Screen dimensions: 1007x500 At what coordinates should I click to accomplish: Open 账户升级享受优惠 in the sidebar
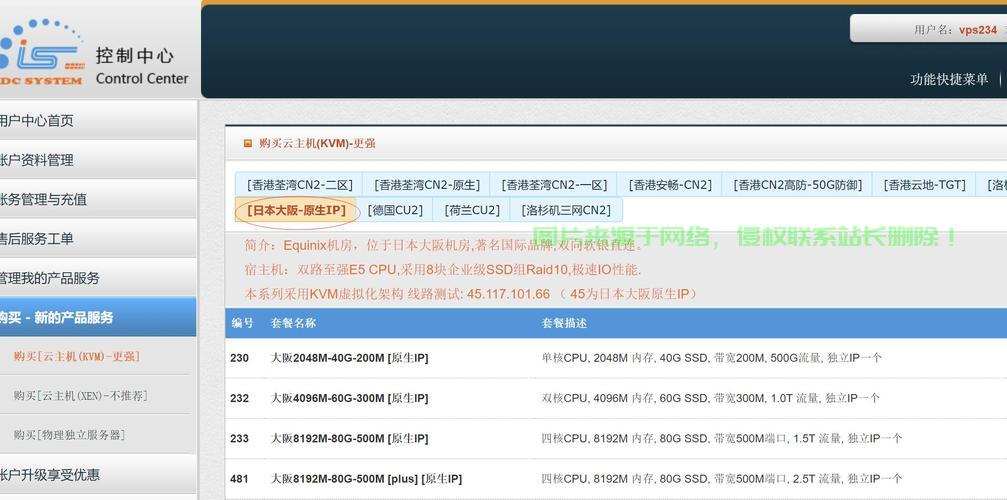click(50, 475)
